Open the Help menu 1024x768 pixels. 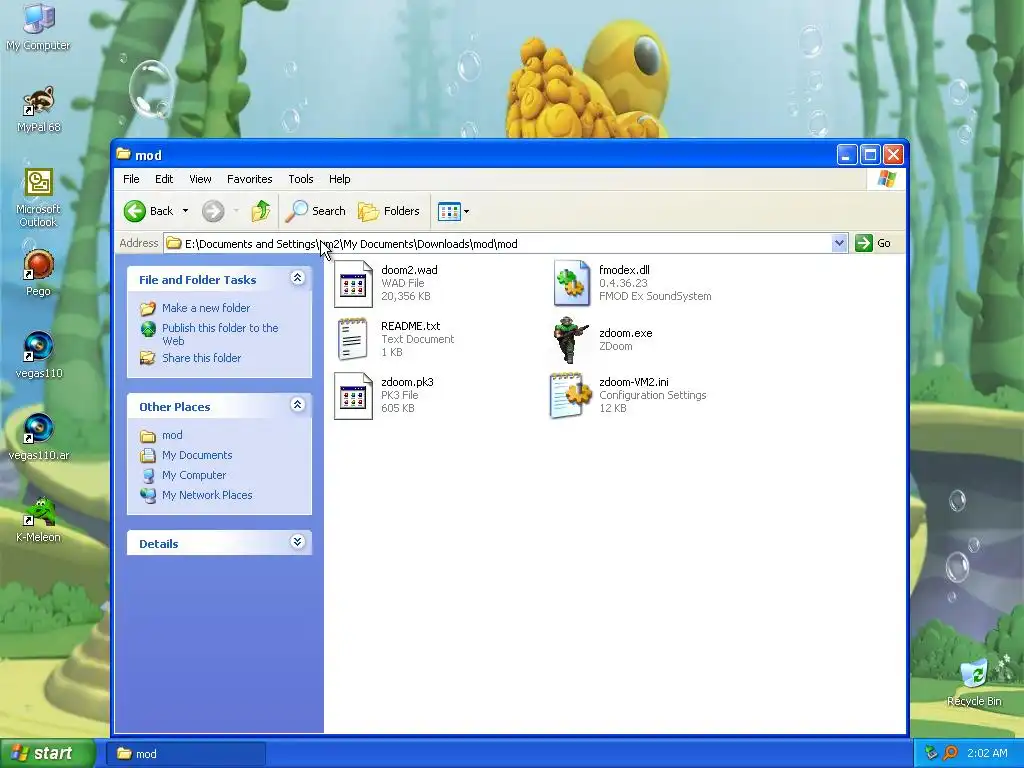click(340, 179)
